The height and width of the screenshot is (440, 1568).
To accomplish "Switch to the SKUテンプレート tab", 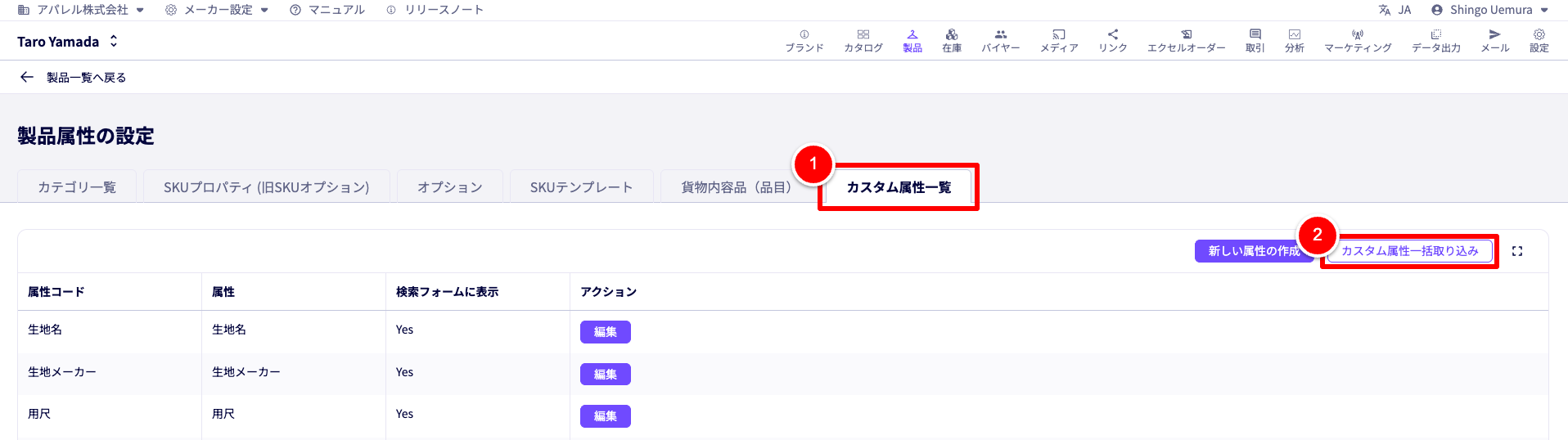I will [x=581, y=187].
